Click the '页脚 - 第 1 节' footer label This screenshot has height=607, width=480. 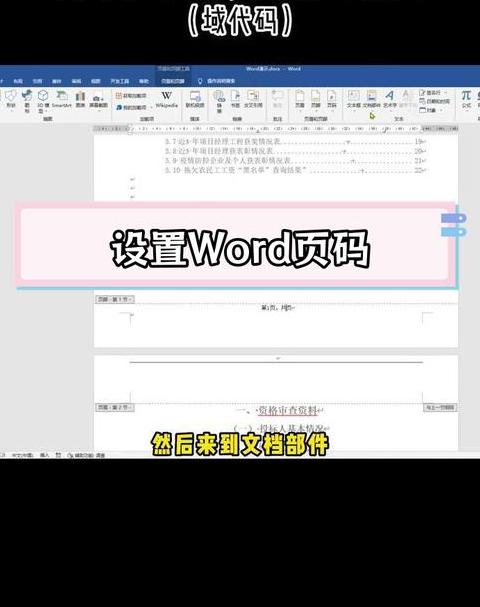pos(115,299)
